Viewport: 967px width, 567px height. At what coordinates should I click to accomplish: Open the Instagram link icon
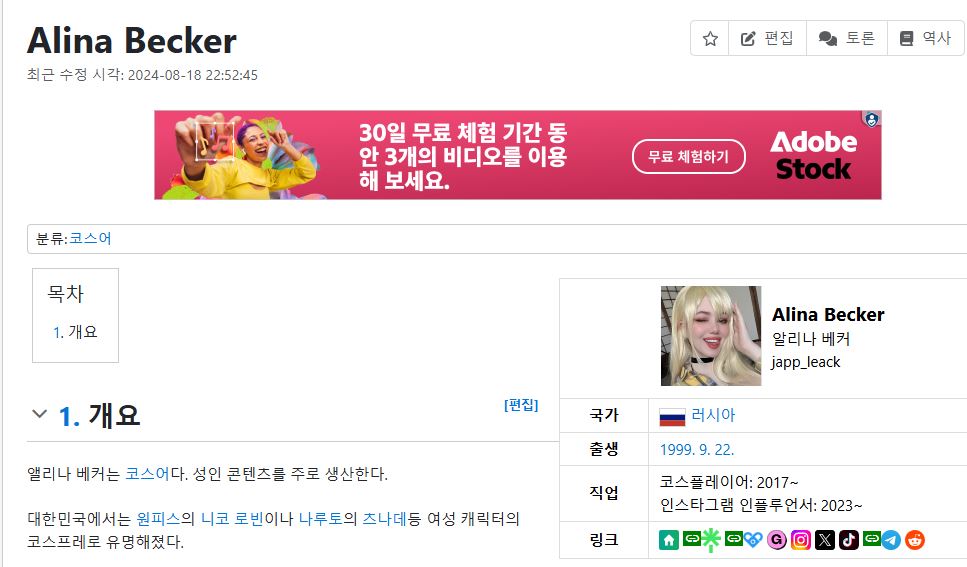point(800,540)
